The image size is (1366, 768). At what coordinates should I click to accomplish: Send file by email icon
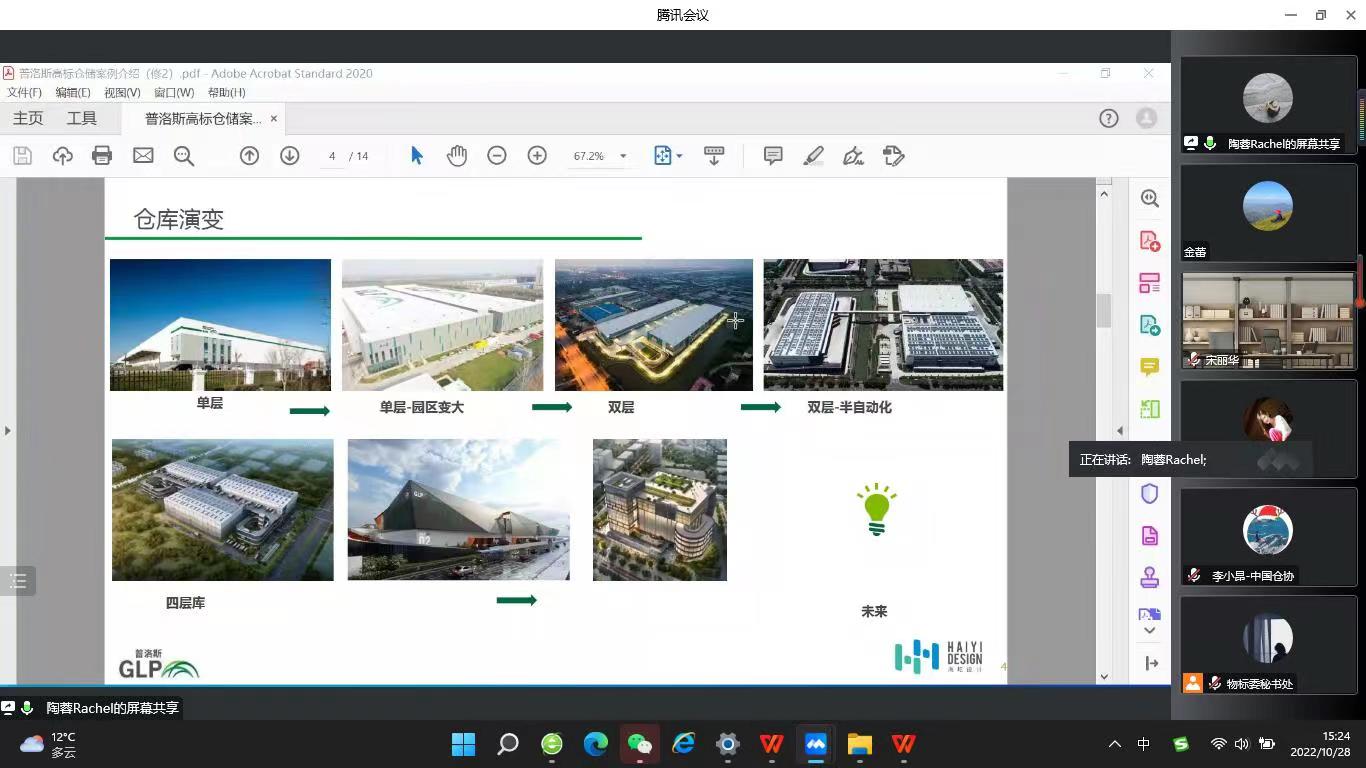[143, 156]
